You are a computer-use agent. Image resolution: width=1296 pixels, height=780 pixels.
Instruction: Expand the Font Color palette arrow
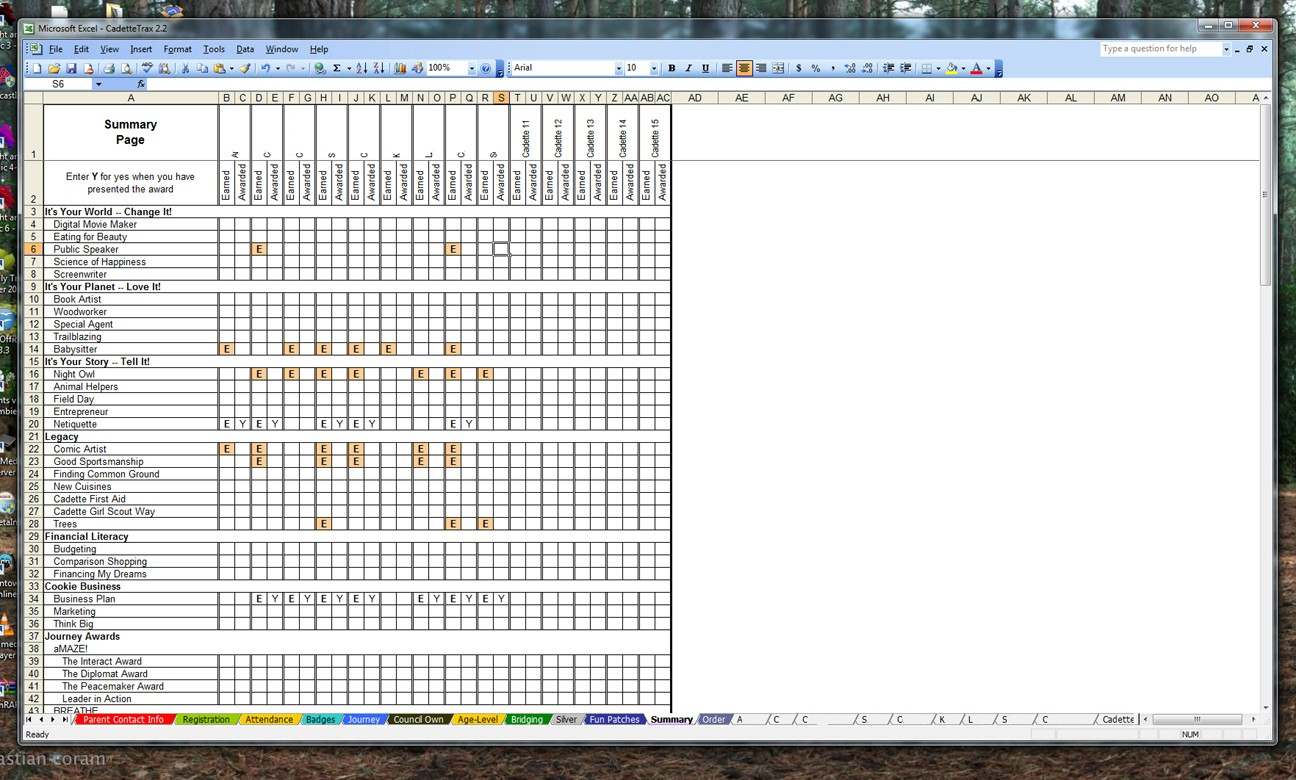click(x=988, y=69)
